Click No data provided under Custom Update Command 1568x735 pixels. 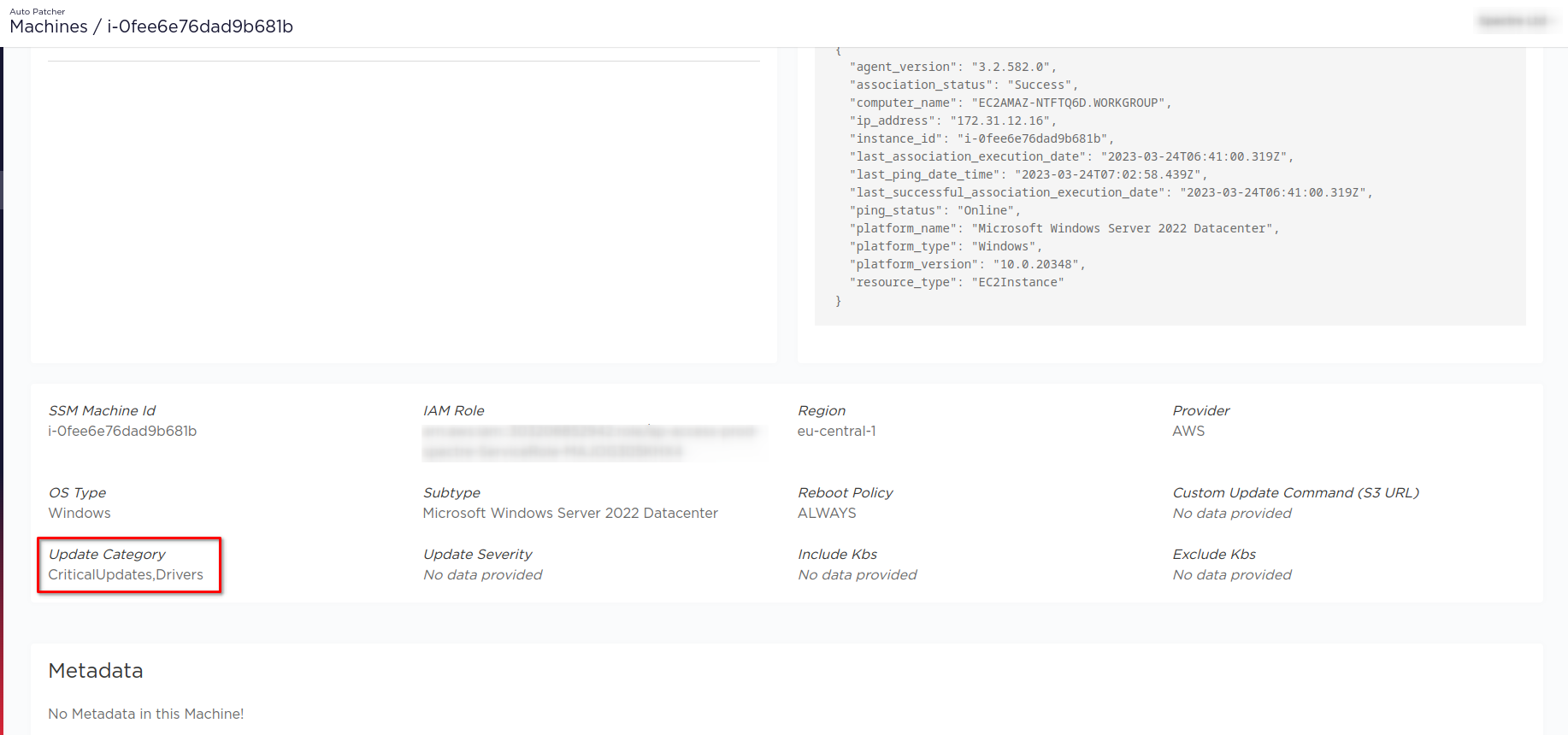point(1232,513)
